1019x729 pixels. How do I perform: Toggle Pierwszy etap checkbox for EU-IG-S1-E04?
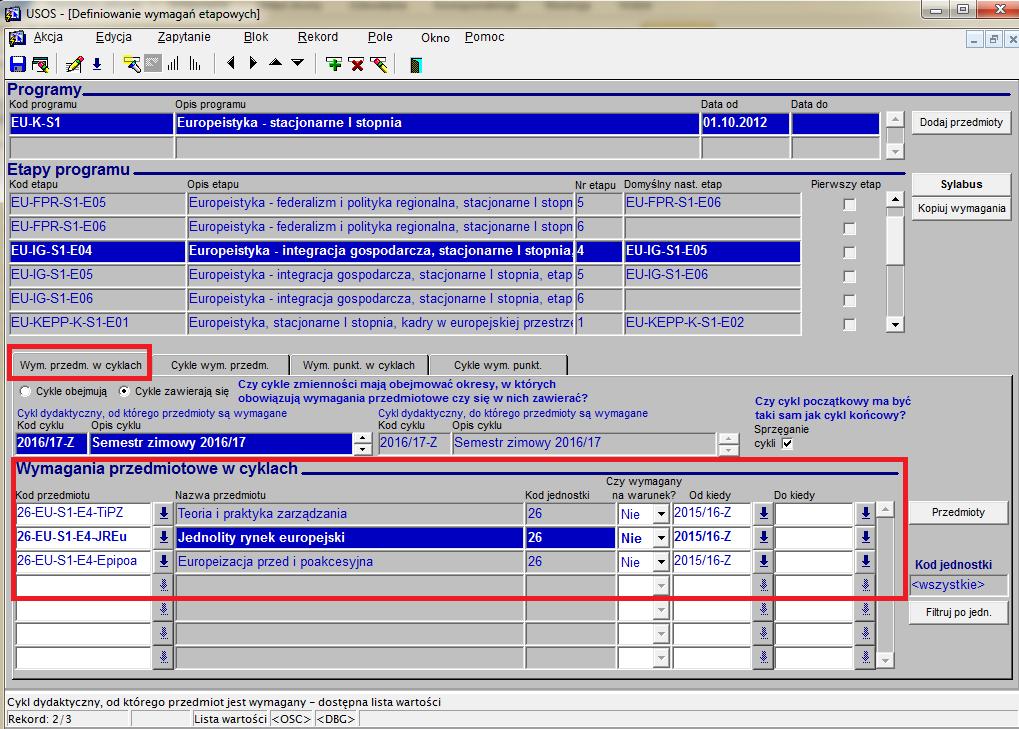849,252
